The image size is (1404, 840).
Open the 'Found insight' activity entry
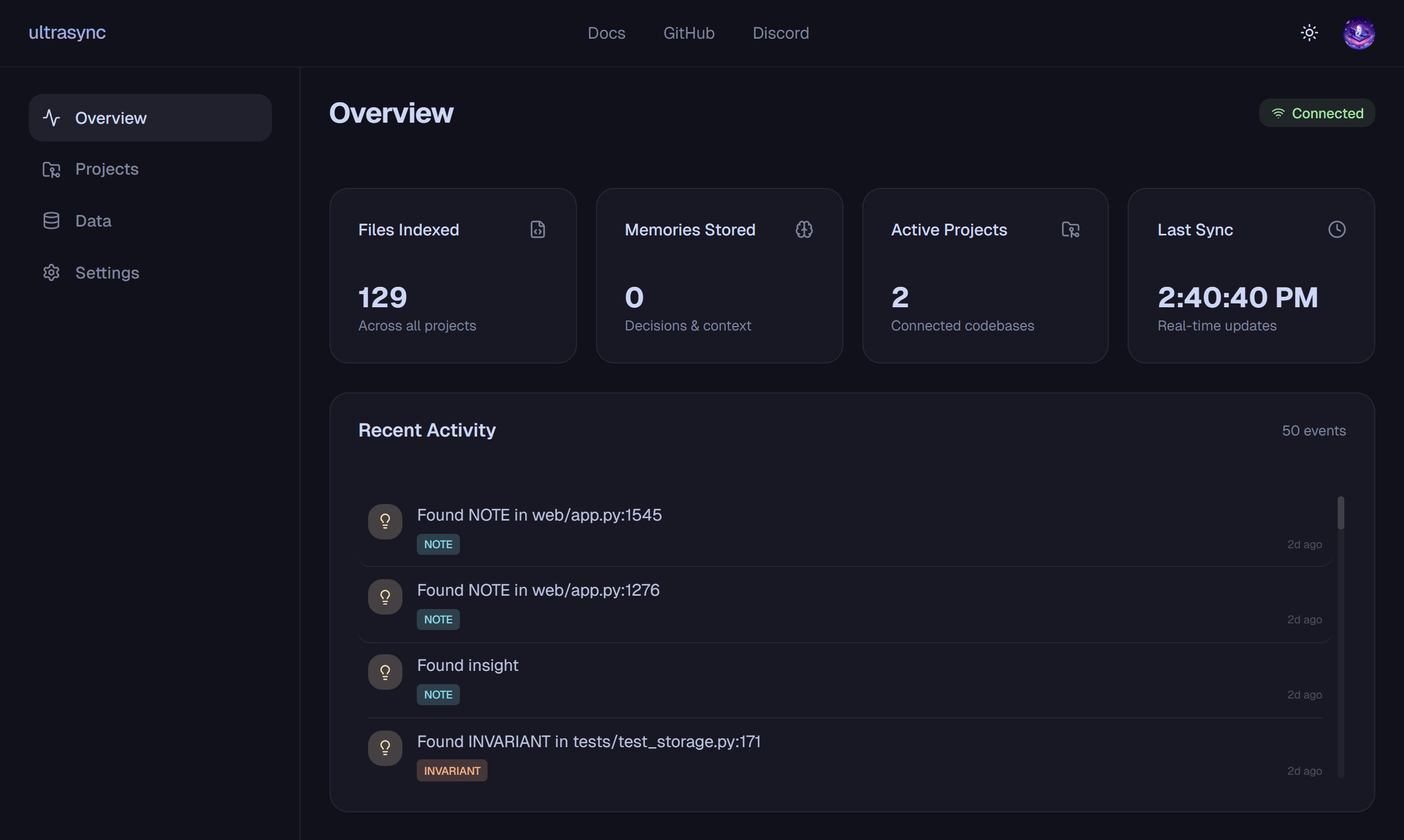(x=468, y=665)
